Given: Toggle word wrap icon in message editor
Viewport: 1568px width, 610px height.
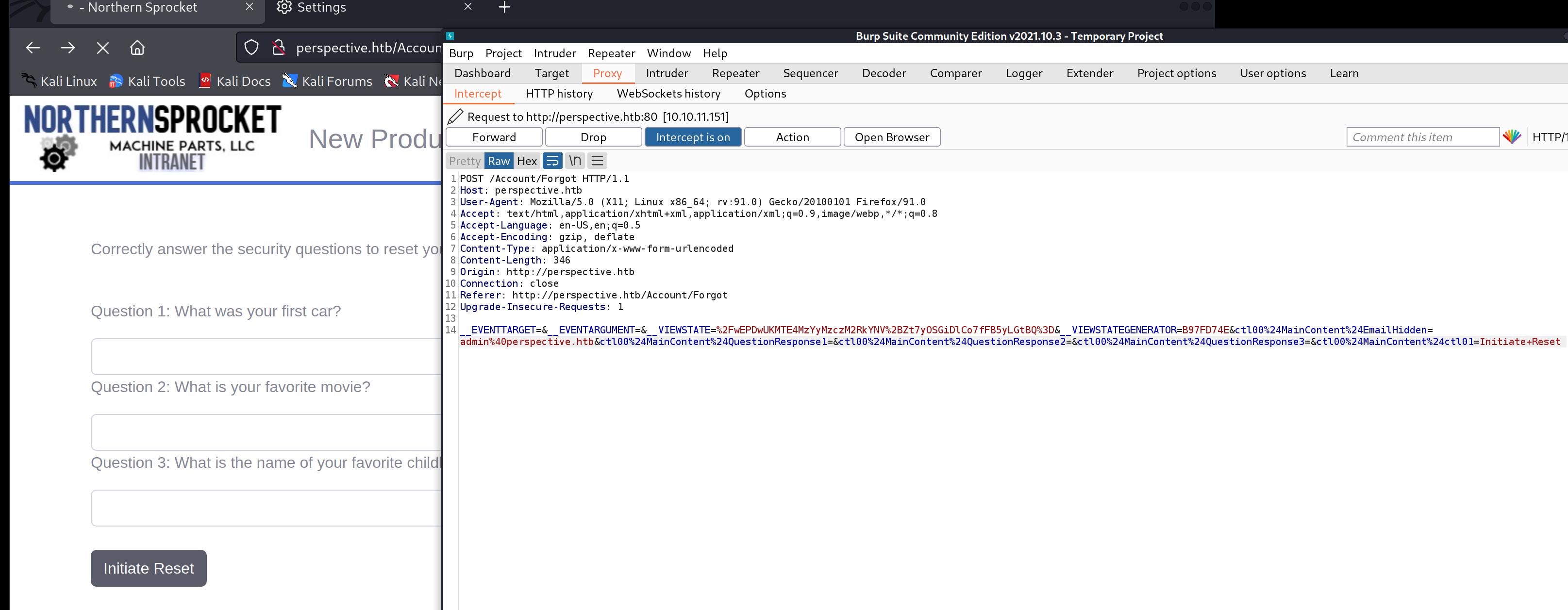Looking at the screenshot, I should click(552, 161).
